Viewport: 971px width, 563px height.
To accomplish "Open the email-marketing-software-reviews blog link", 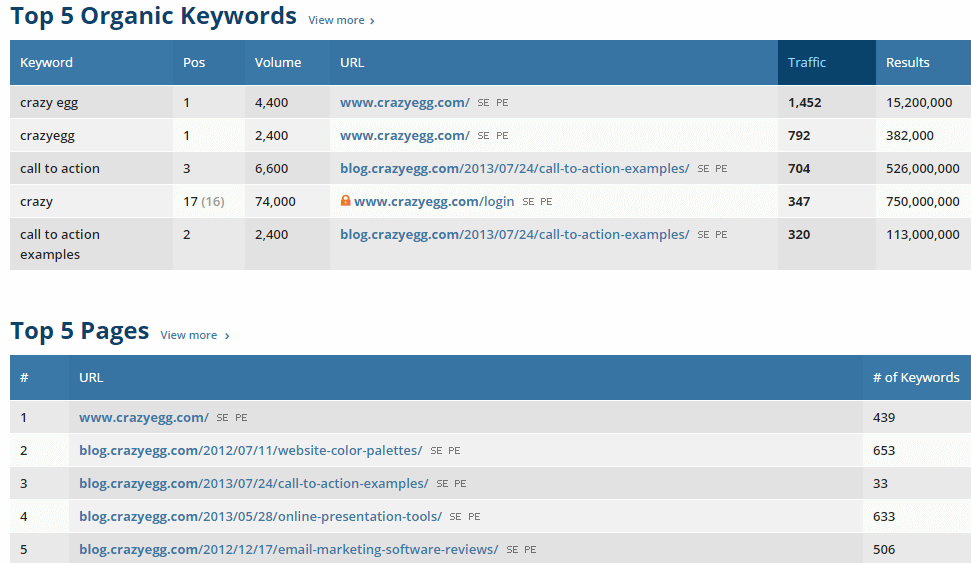I will [x=289, y=549].
